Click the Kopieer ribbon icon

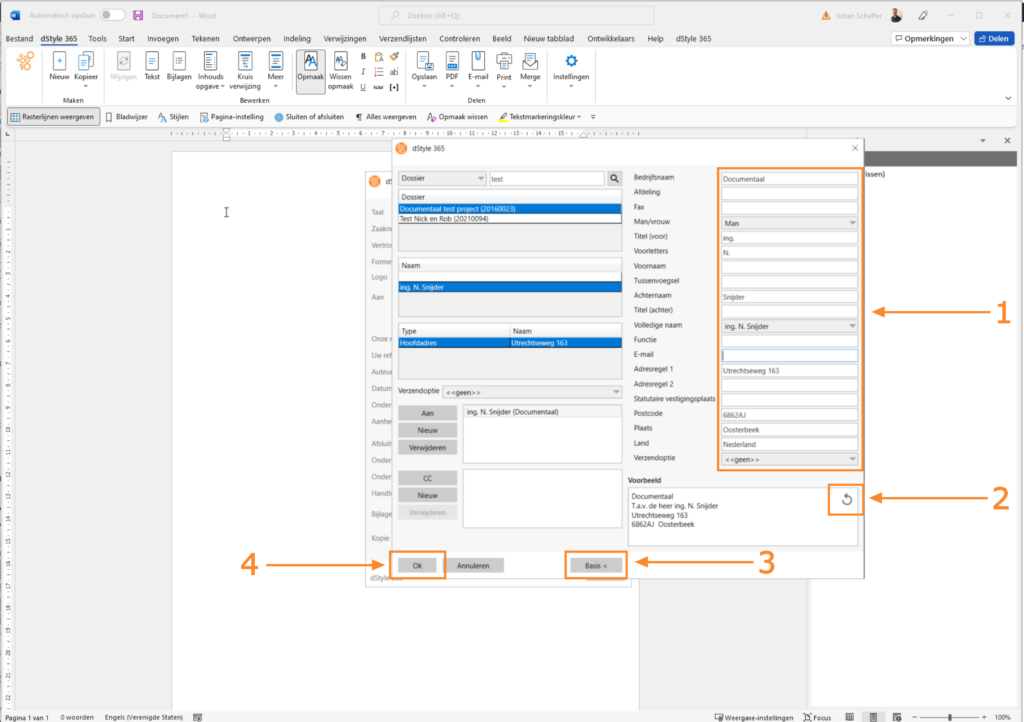[86, 68]
